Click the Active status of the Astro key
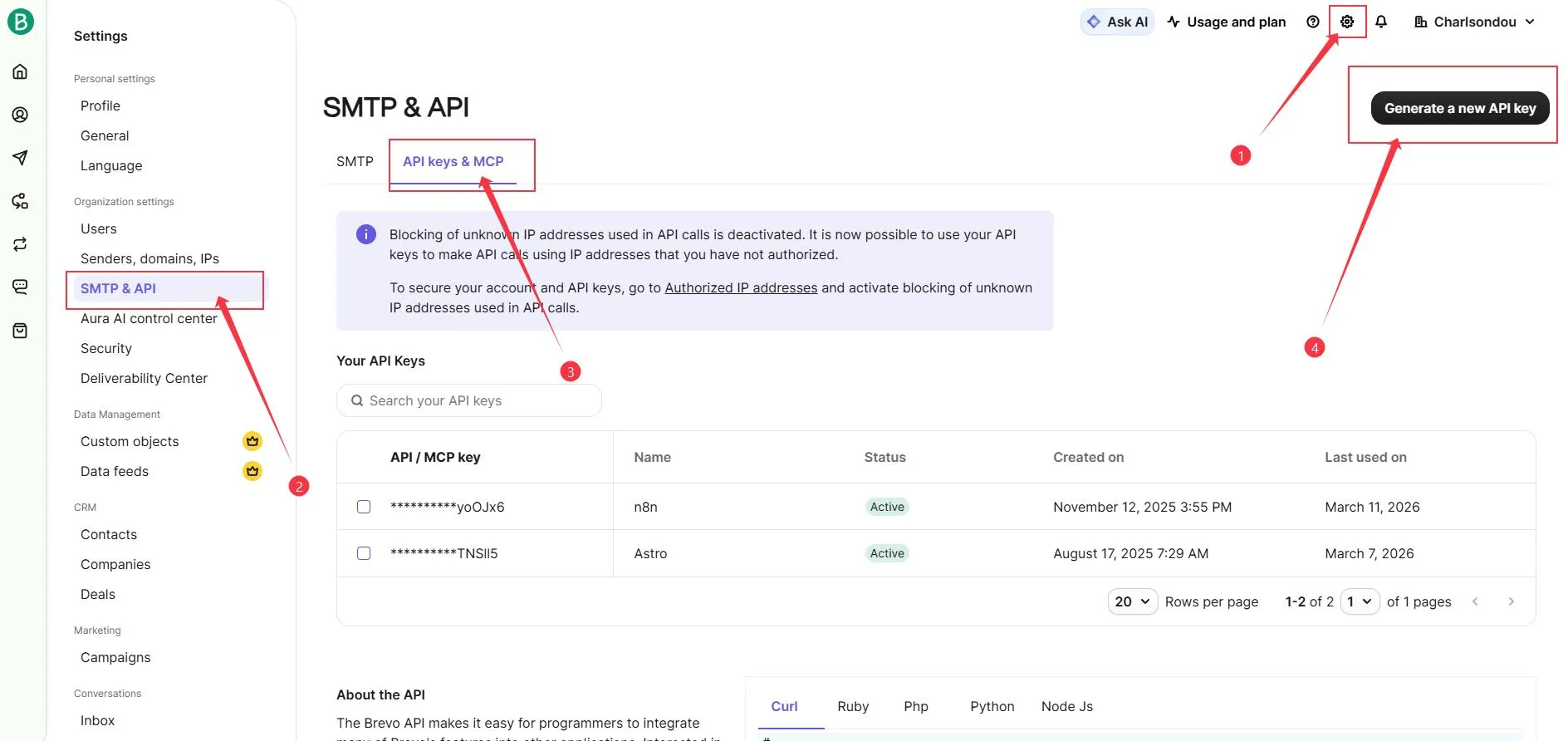 pyautogui.click(x=887, y=553)
